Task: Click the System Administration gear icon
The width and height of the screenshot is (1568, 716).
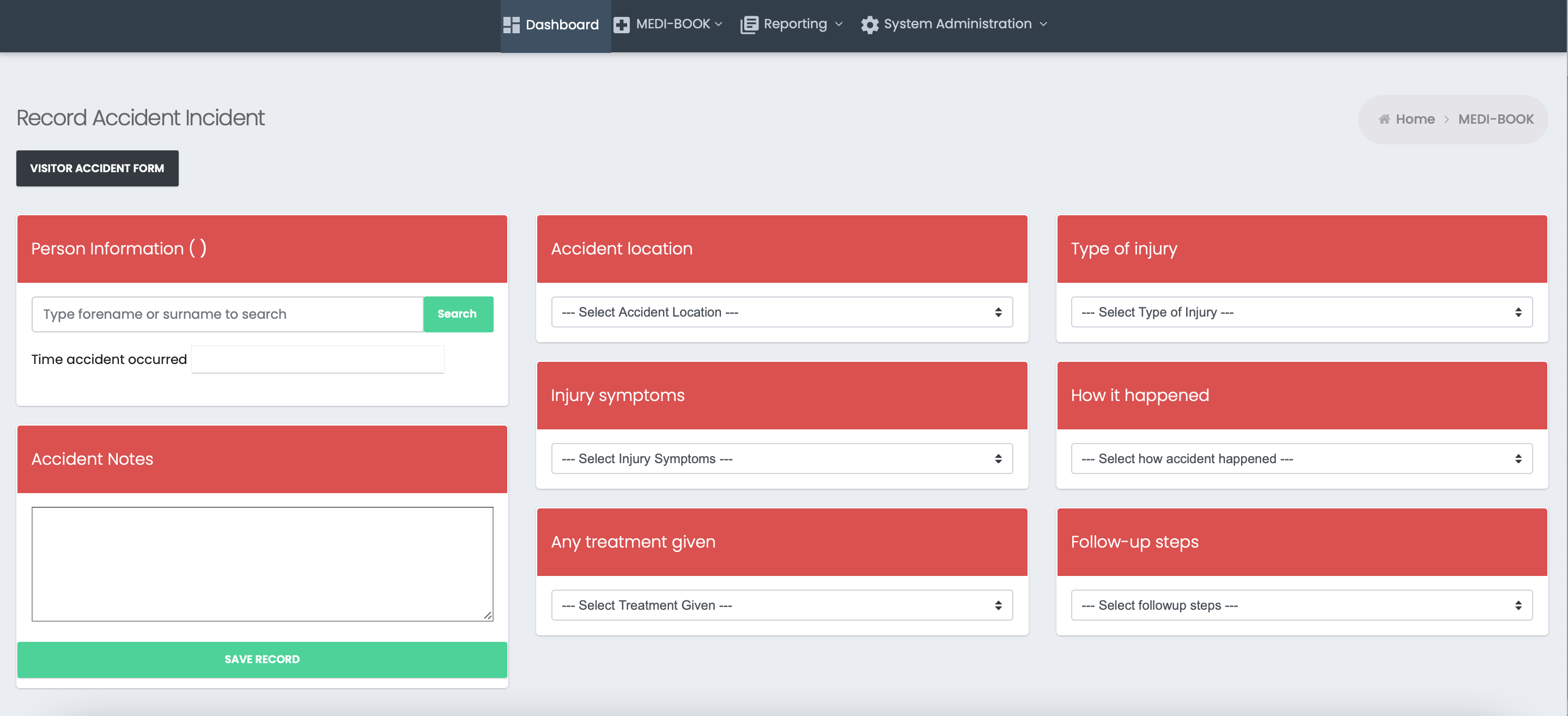Action: [869, 25]
